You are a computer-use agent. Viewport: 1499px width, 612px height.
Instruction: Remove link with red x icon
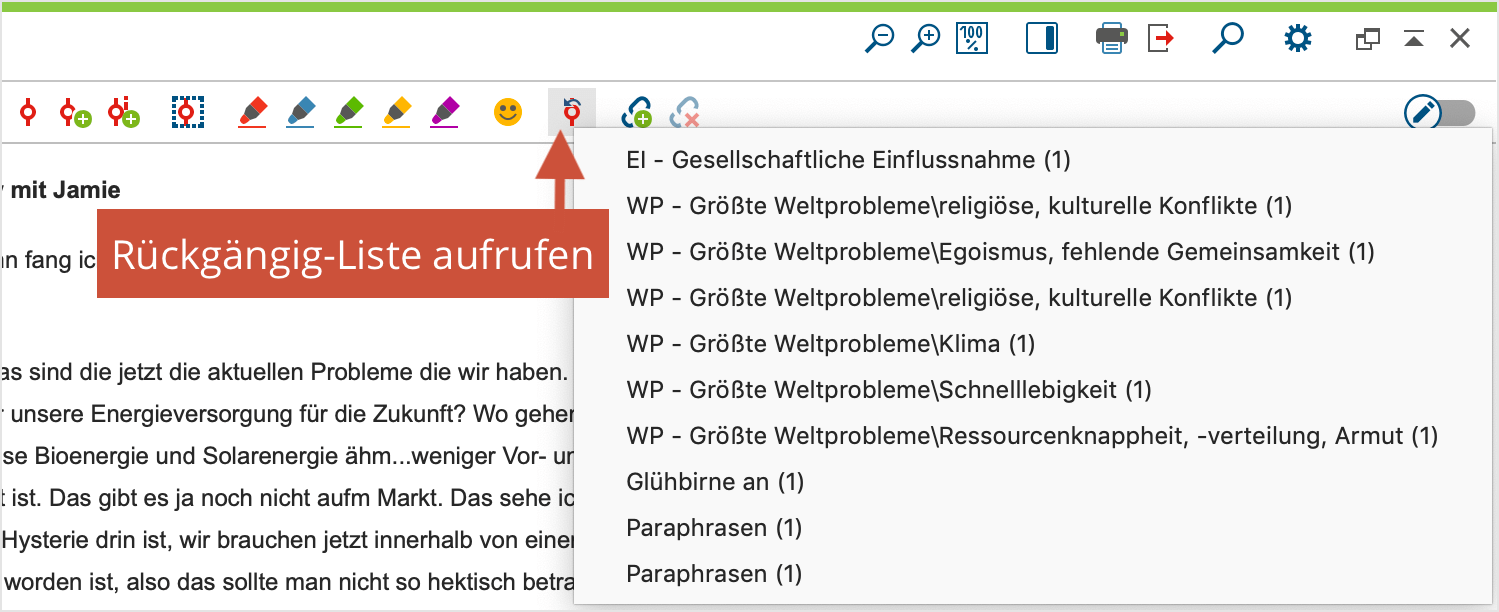(685, 112)
